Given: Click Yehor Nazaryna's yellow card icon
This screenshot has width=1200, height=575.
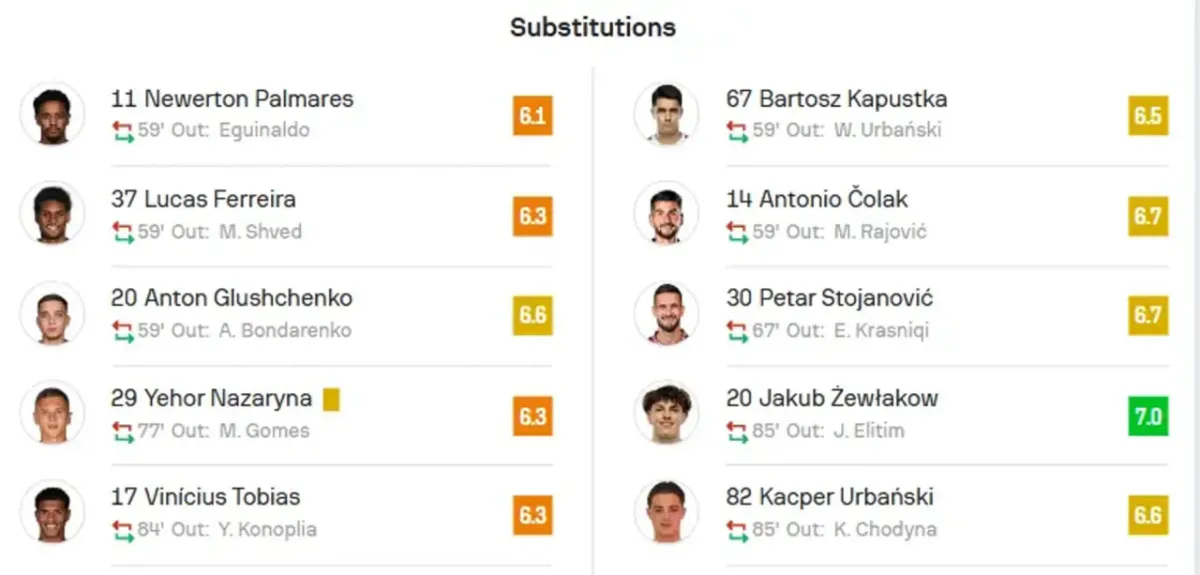Looking at the screenshot, I should coord(332,399).
